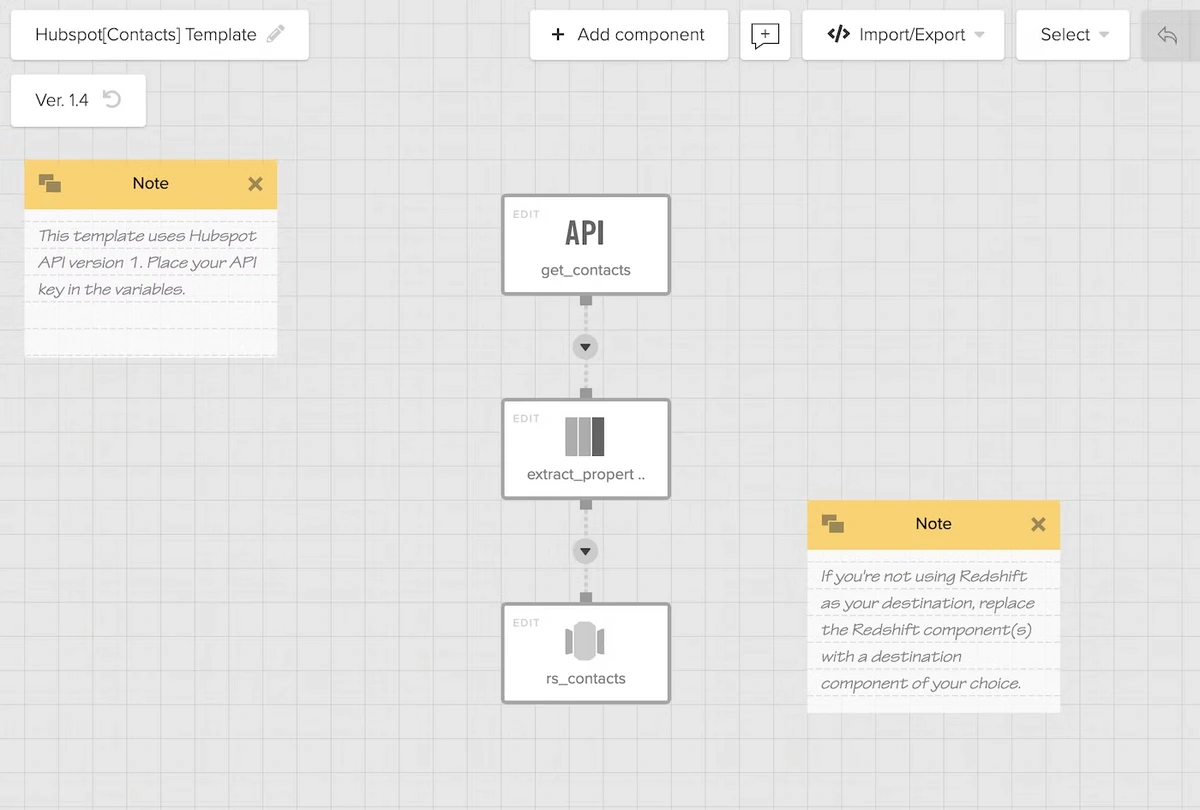Image resolution: width=1200 pixels, height=810 pixels.
Task: Click EDIT on rs_contacts component
Action: coord(526,622)
